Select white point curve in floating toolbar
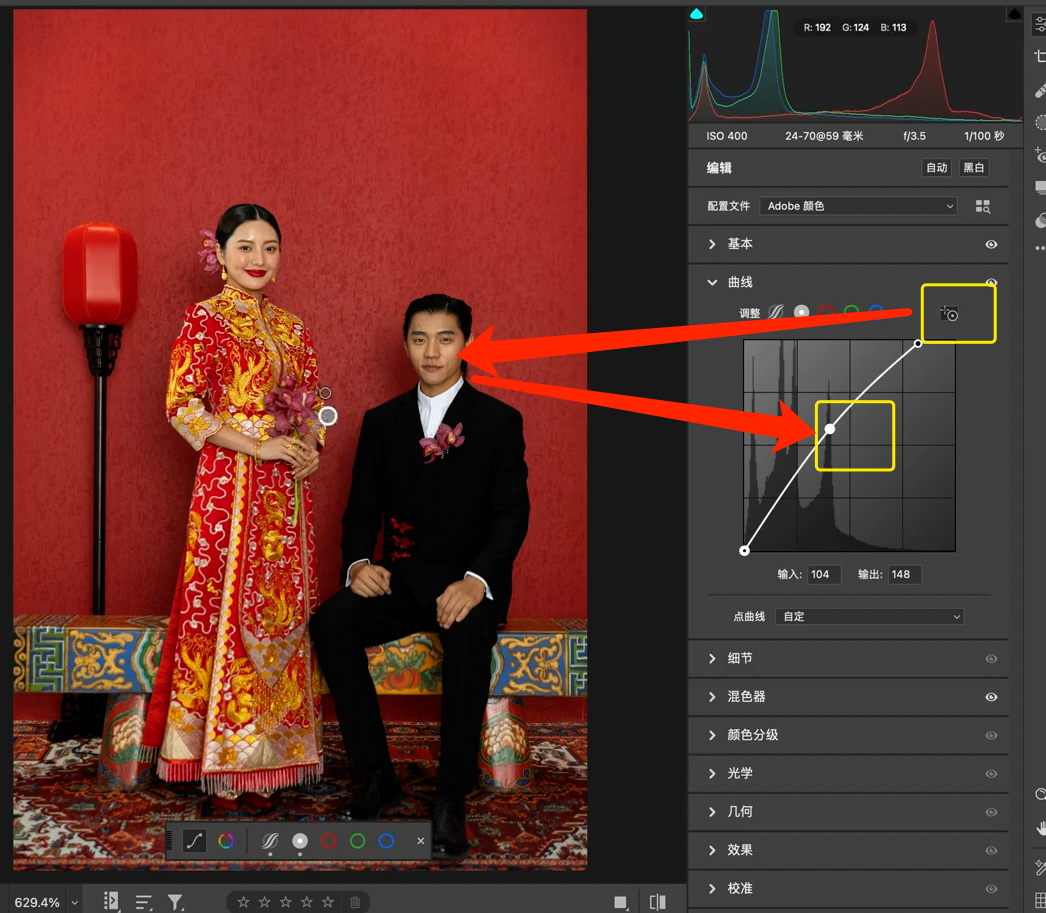Viewport: 1046px width, 913px height. [300, 841]
